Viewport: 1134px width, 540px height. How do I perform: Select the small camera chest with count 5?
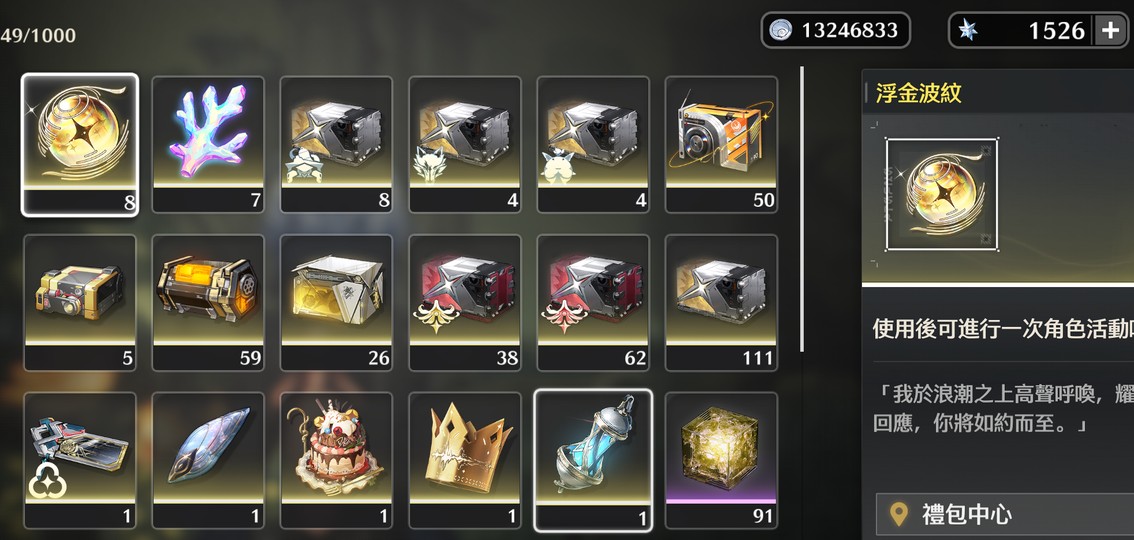(80, 302)
